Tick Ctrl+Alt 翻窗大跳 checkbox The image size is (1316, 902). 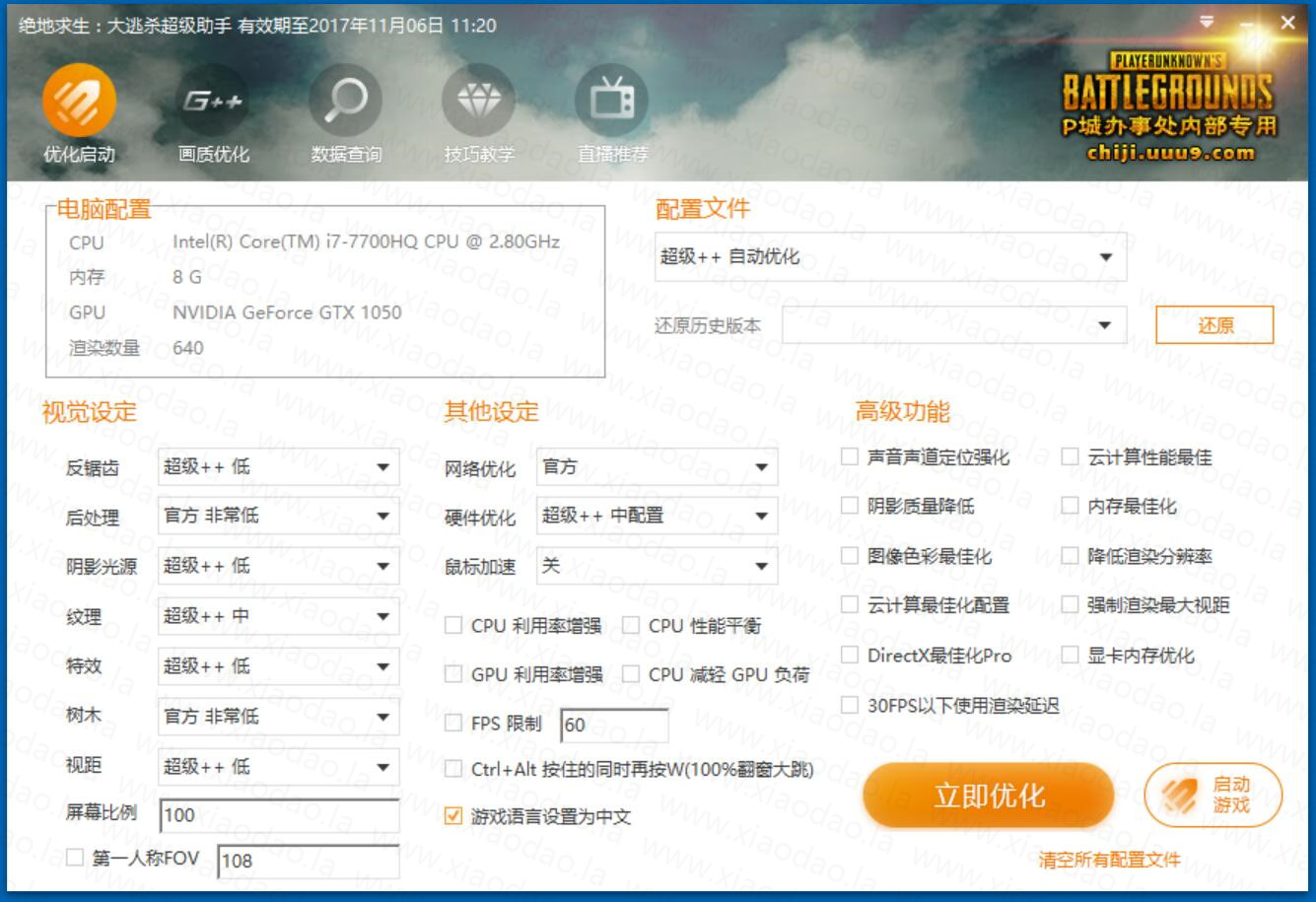[453, 768]
